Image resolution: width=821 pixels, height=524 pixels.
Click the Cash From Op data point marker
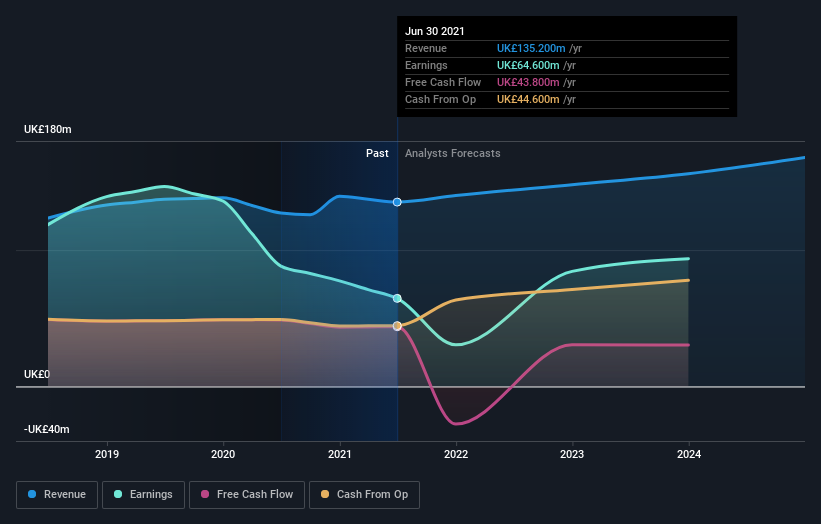click(x=397, y=326)
